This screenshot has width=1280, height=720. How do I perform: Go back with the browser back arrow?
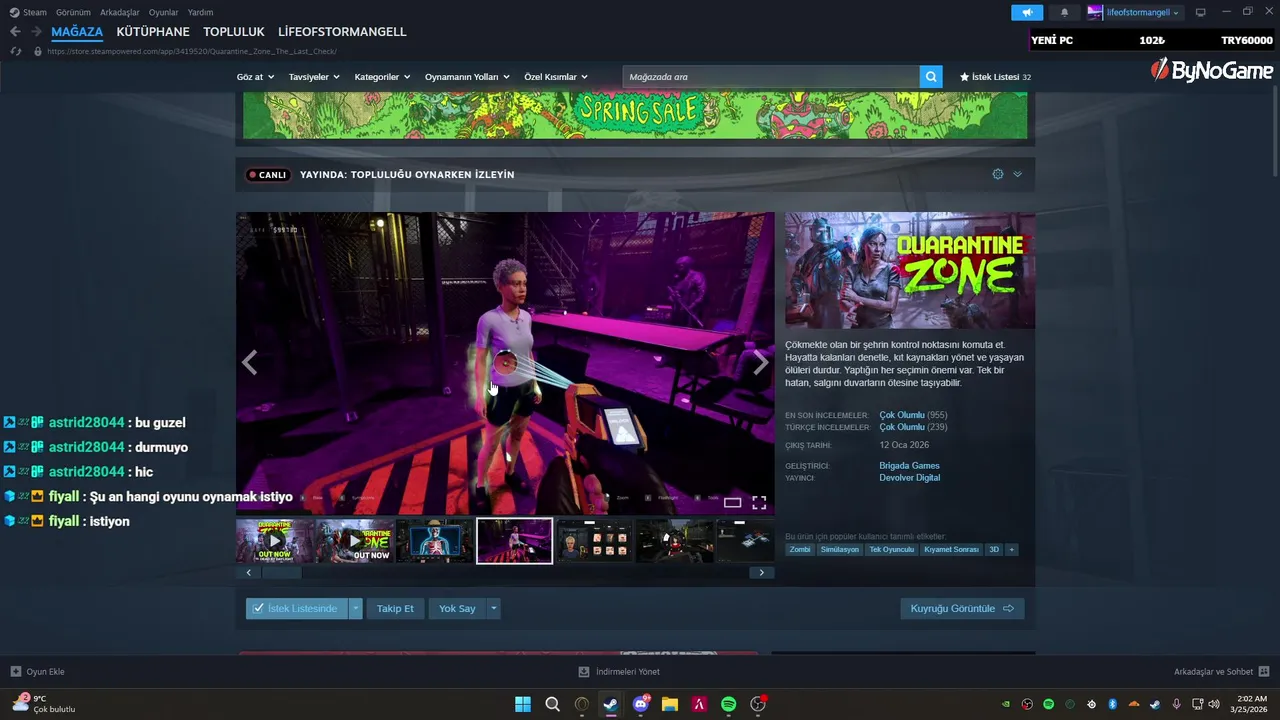[15, 32]
